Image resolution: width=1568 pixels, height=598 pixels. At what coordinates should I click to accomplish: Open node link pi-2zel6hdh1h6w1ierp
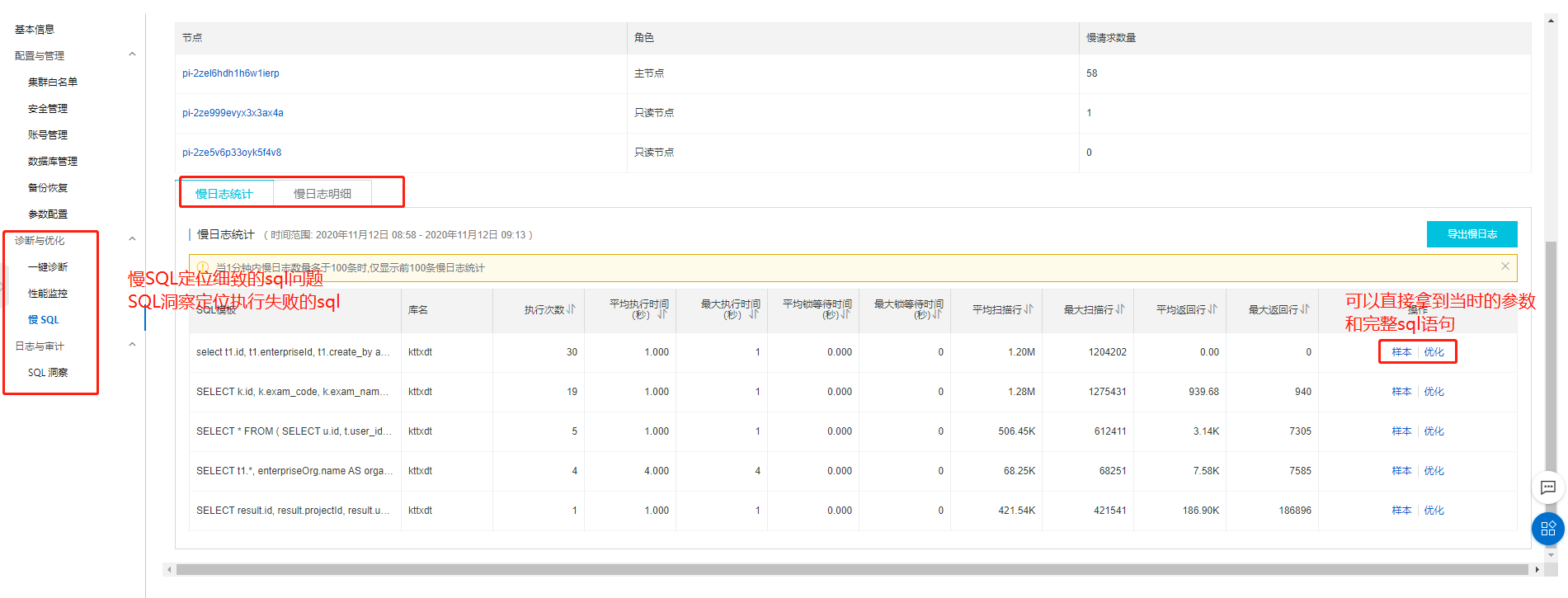231,73
